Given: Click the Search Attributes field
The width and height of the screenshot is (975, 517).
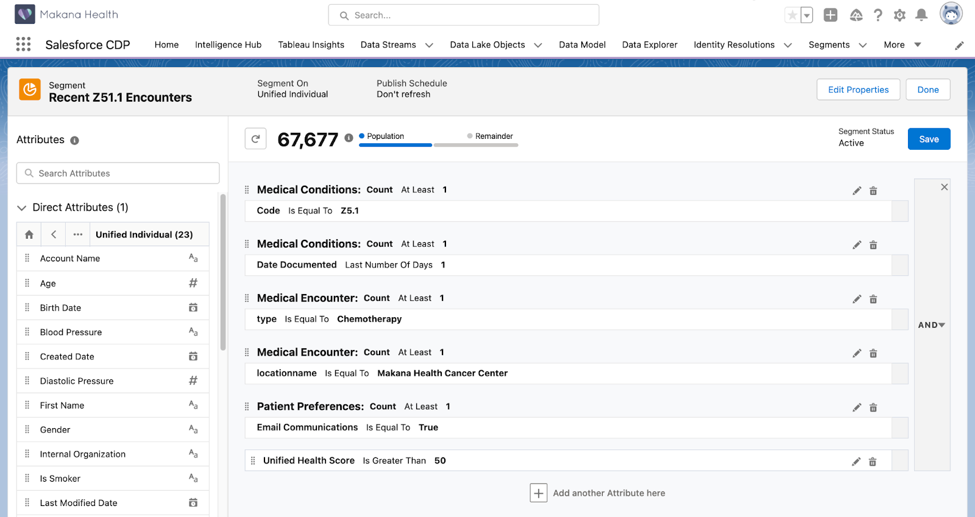Looking at the screenshot, I should 118,173.
